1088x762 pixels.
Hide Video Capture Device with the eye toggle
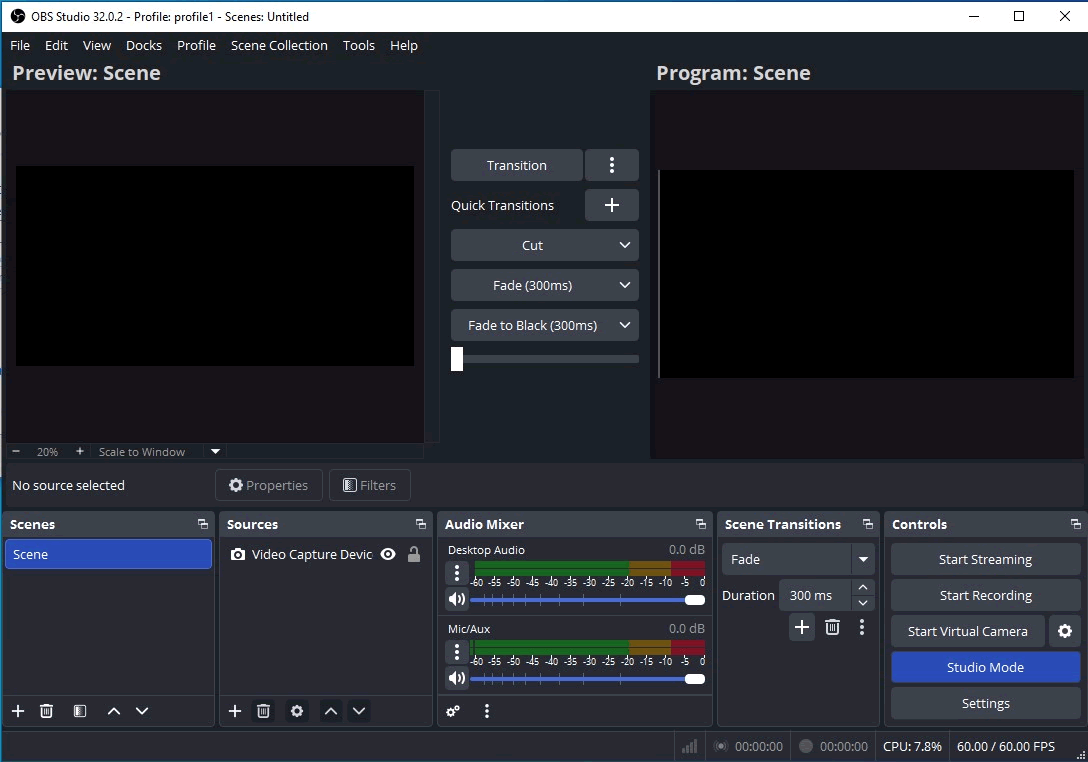(x=388, y=554)
